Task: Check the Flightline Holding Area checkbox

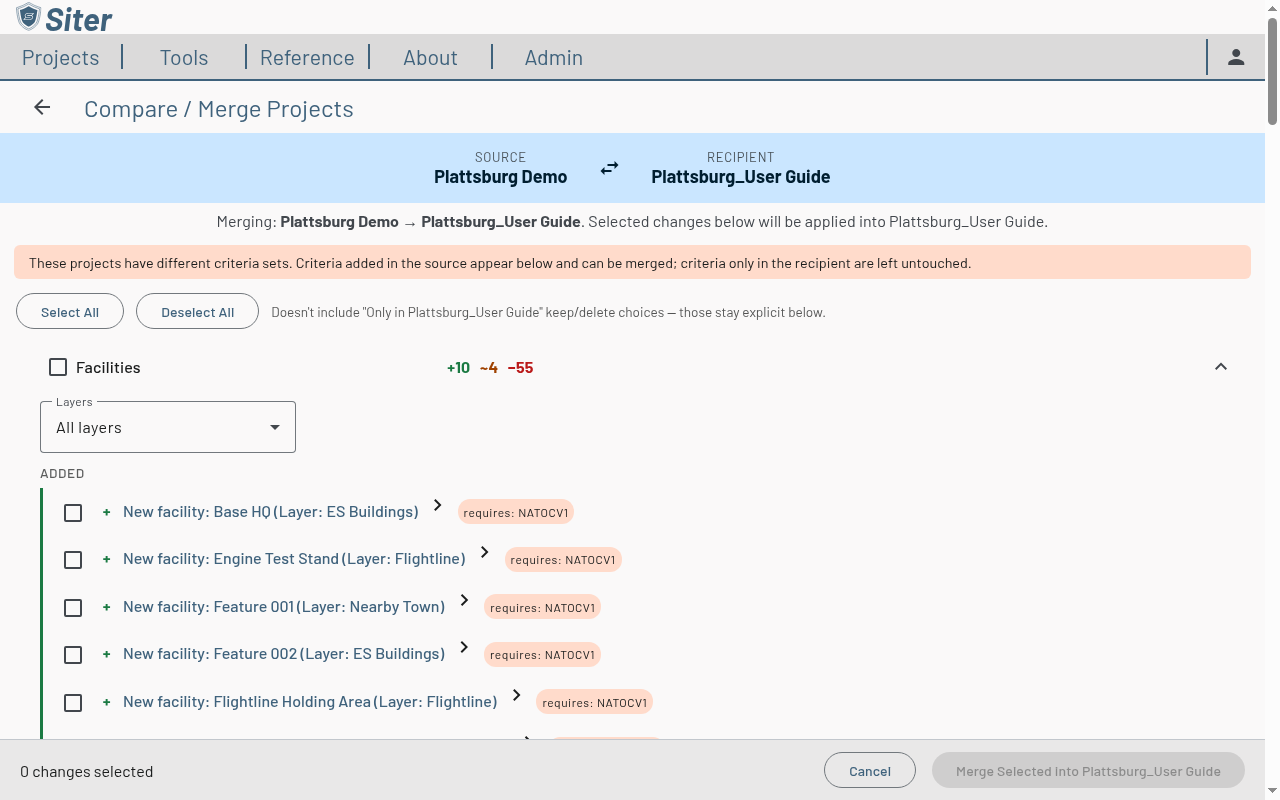Action: click(73, 703)
